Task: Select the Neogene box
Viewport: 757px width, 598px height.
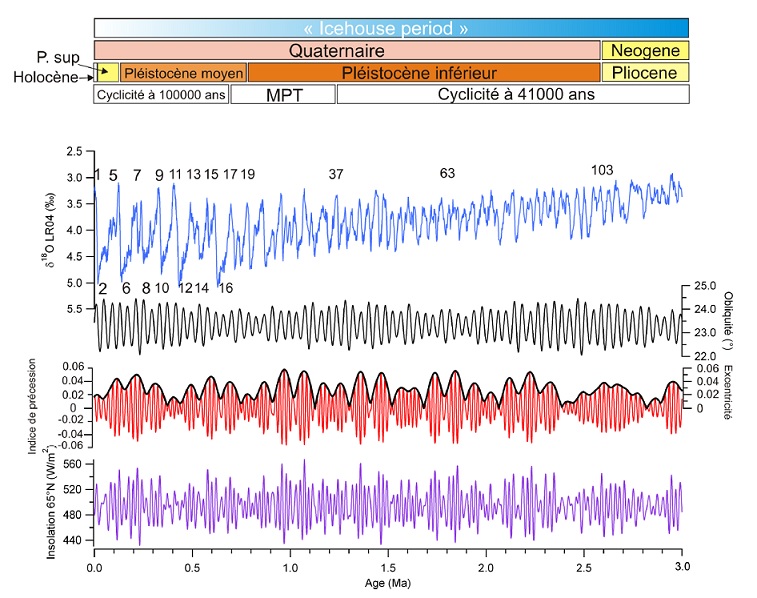Action: point(645,50)
